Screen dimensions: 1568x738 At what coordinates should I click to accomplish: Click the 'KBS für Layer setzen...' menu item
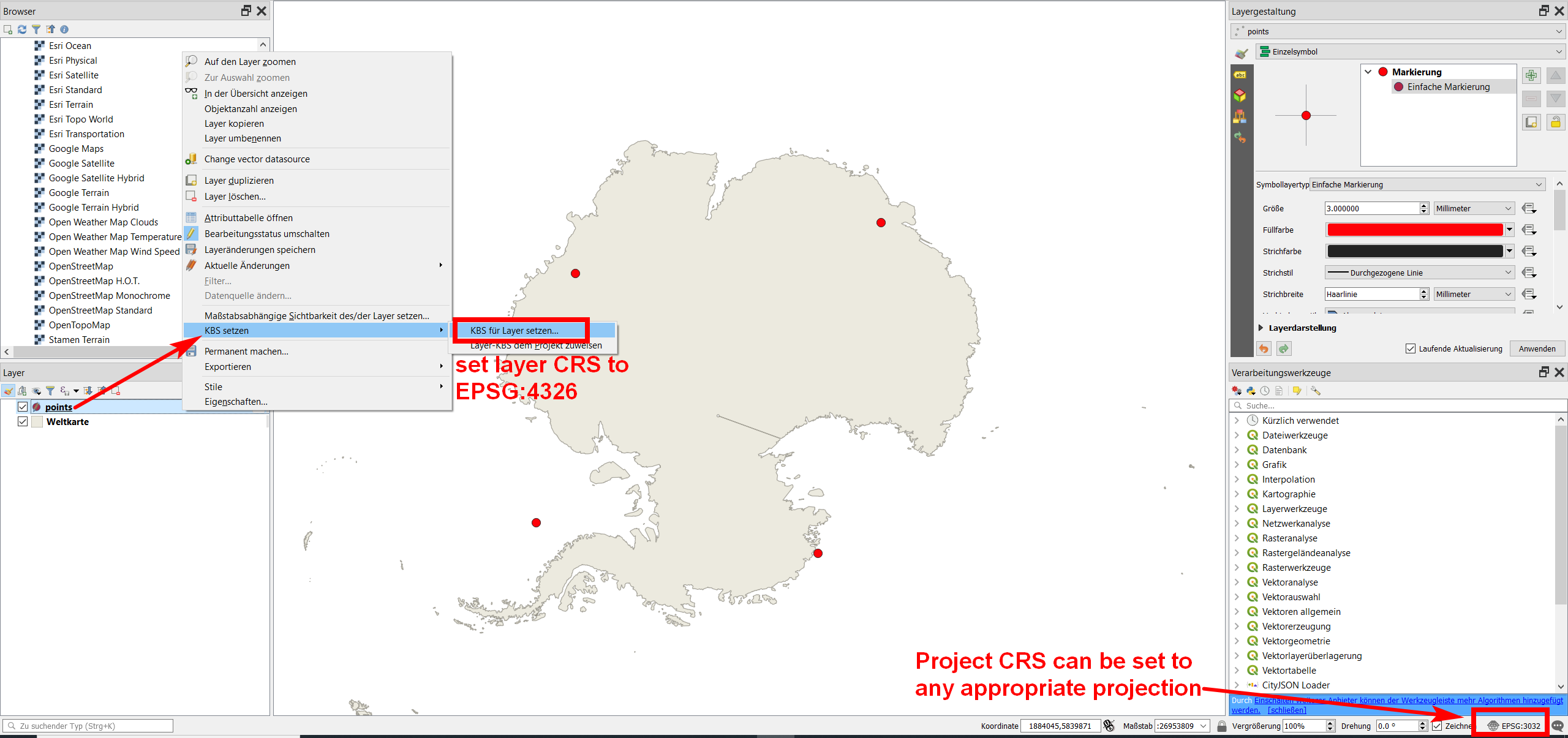point(515,331)
